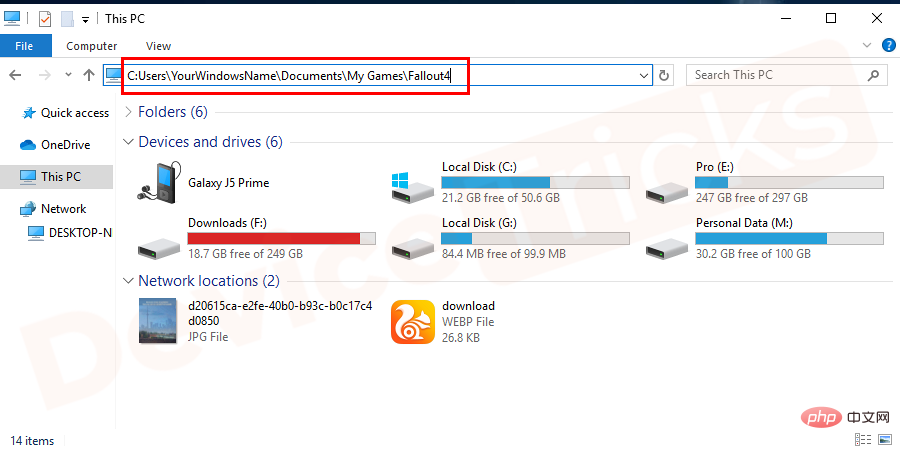Click the Pro (E:) label text
Image resolution: width=900 pixels, height=450 pixels.
point(715,167)
